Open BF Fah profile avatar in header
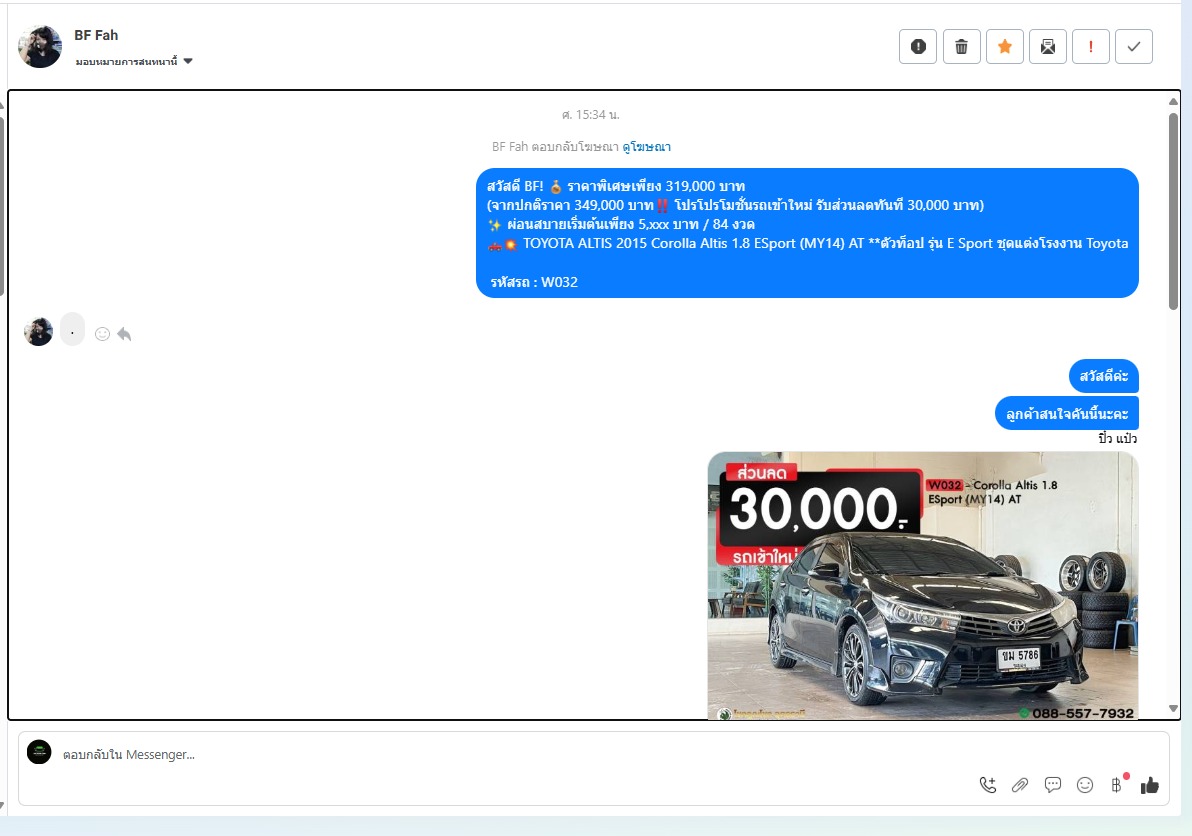Viewport: 1192px width, 836px height. pyautogui.click(x=40, y=46)
